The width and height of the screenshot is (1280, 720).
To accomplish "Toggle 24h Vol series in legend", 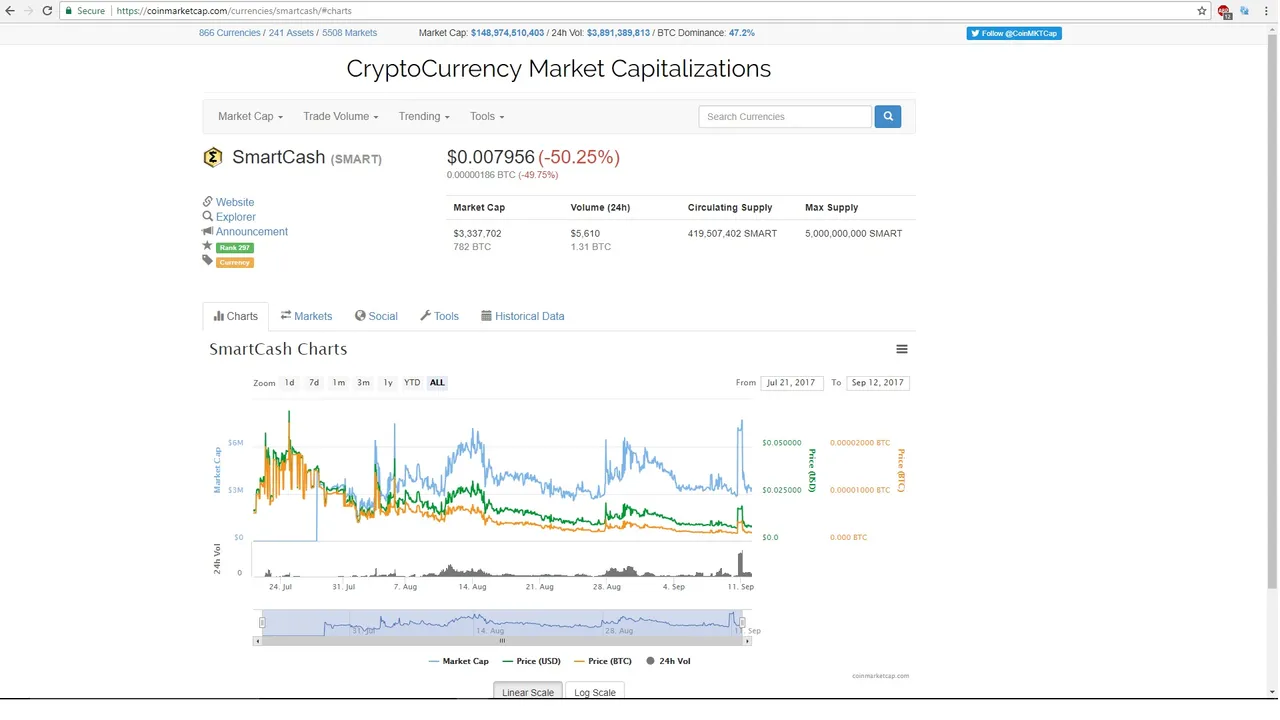I will (x=668, y=661).
